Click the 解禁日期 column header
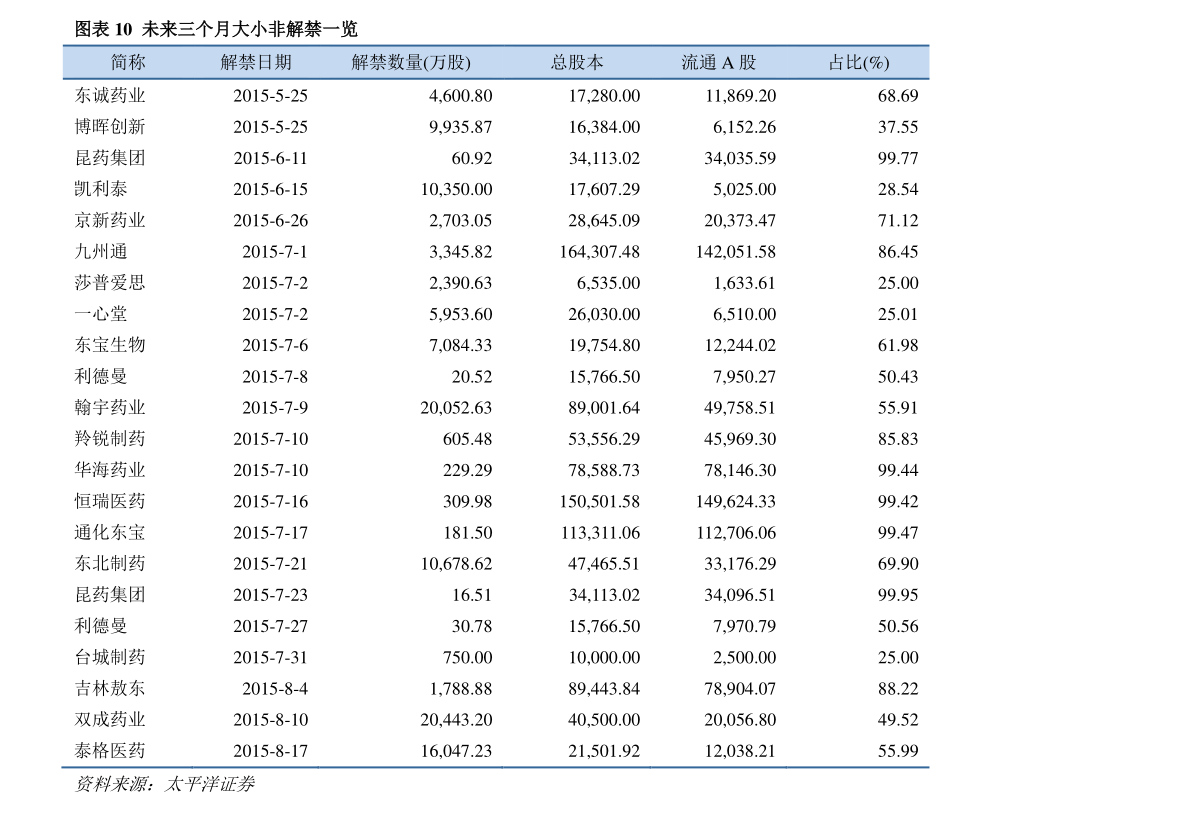Viewport: 1191px width, 813px height. (x=256, y=62)
